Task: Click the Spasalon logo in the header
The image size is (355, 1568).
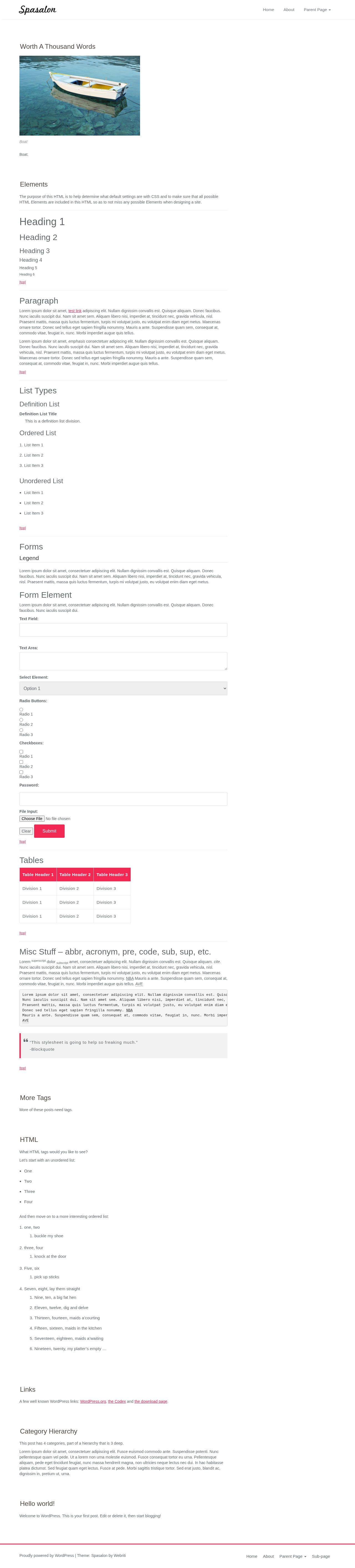Action: point(38,10)
